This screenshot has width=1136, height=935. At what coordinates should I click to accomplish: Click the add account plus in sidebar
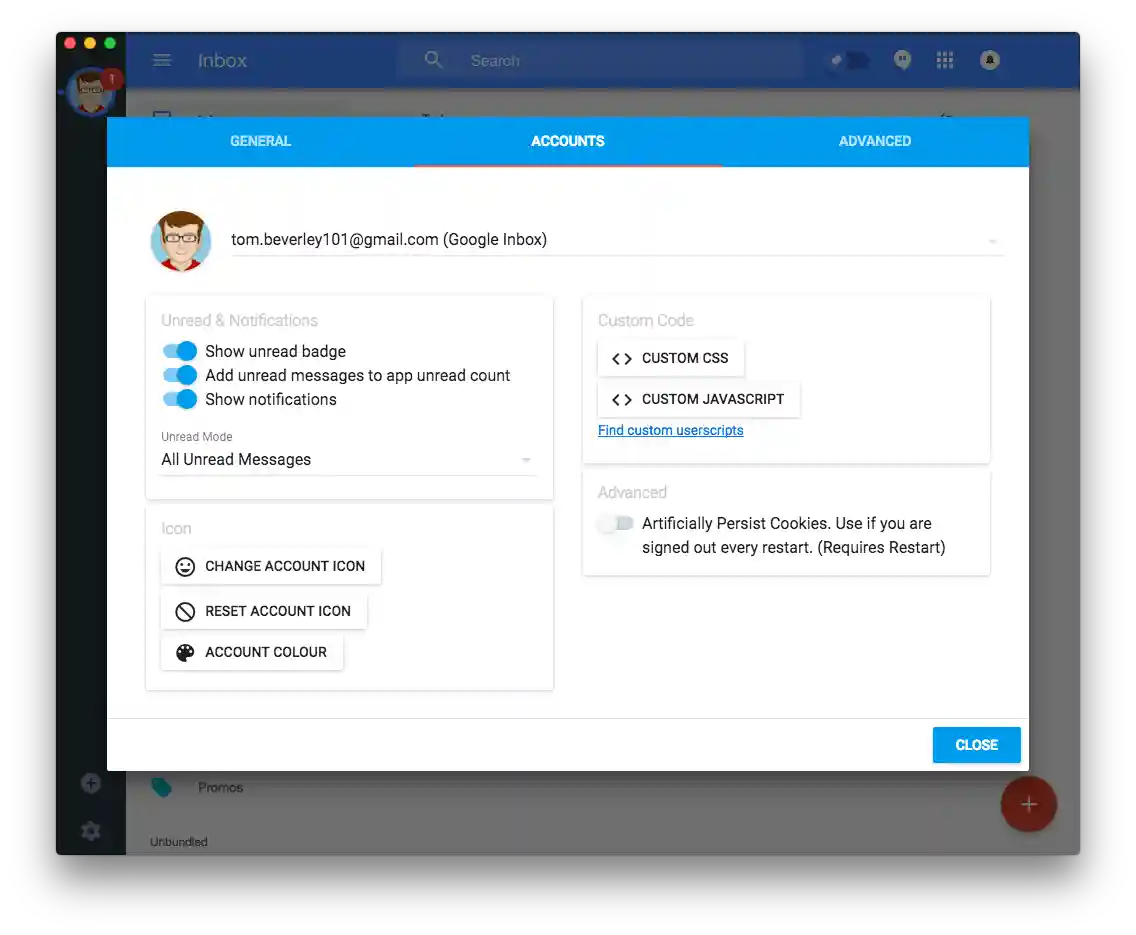[x=91, y=783]
